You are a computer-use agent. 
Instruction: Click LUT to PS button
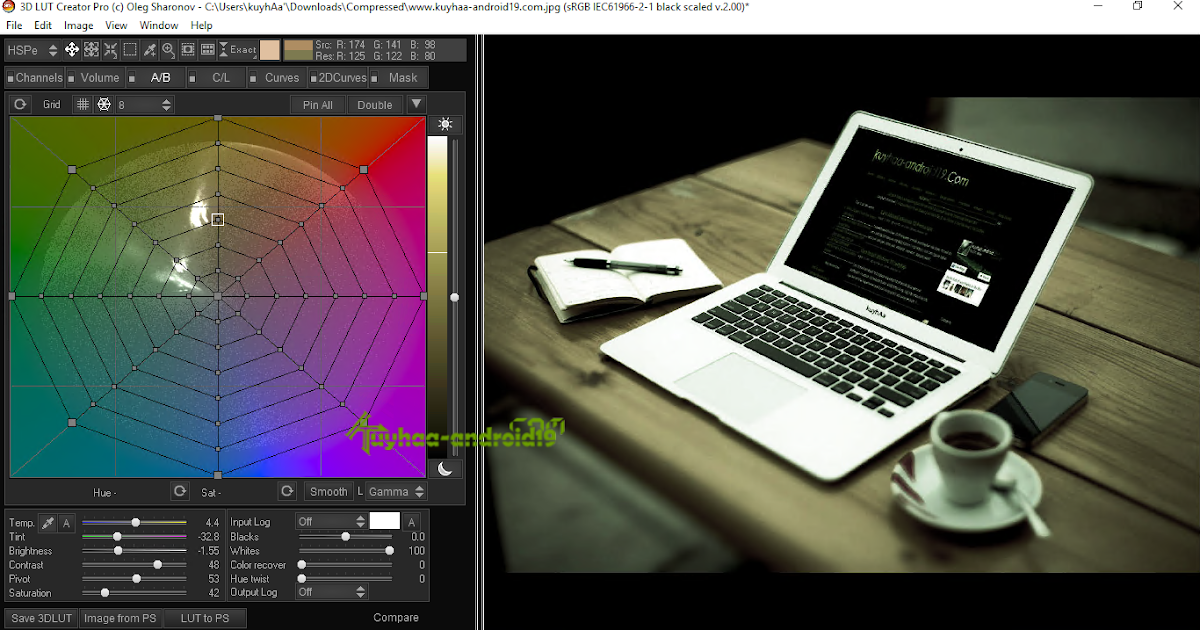[205, 618]
